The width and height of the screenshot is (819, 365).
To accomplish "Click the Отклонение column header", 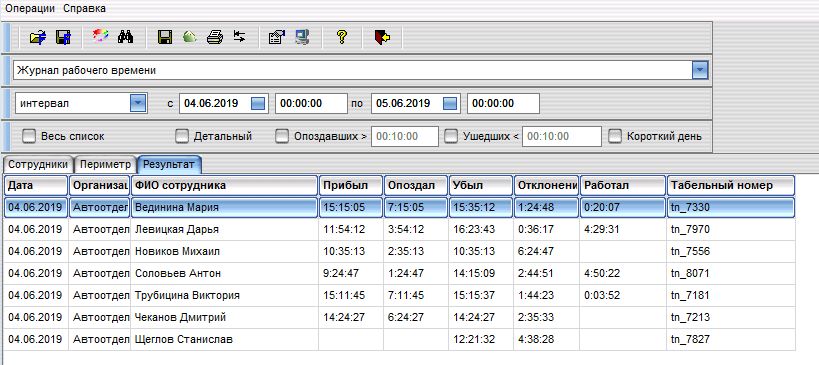I will pos(546,185).
